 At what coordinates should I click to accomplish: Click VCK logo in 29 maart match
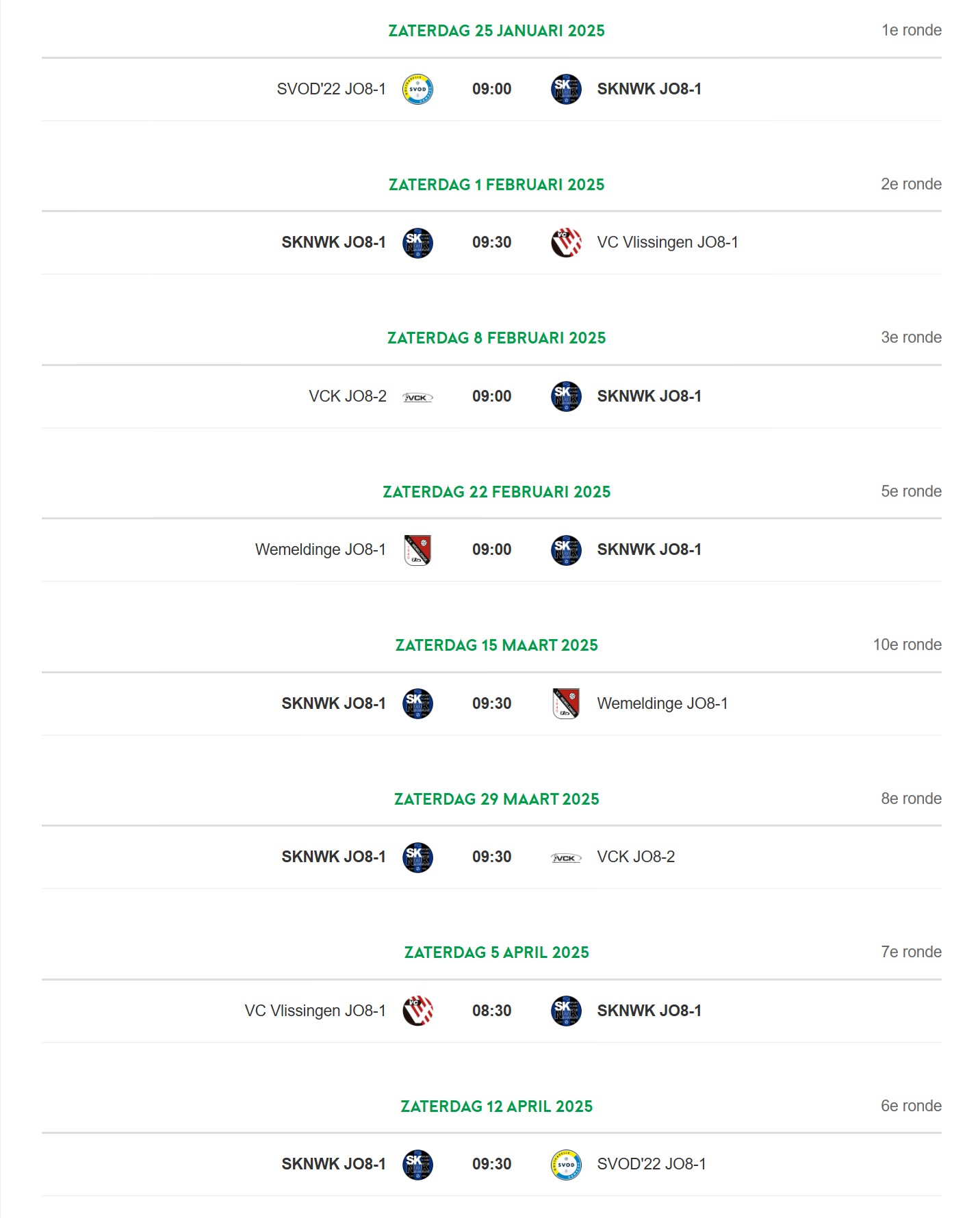566,857
